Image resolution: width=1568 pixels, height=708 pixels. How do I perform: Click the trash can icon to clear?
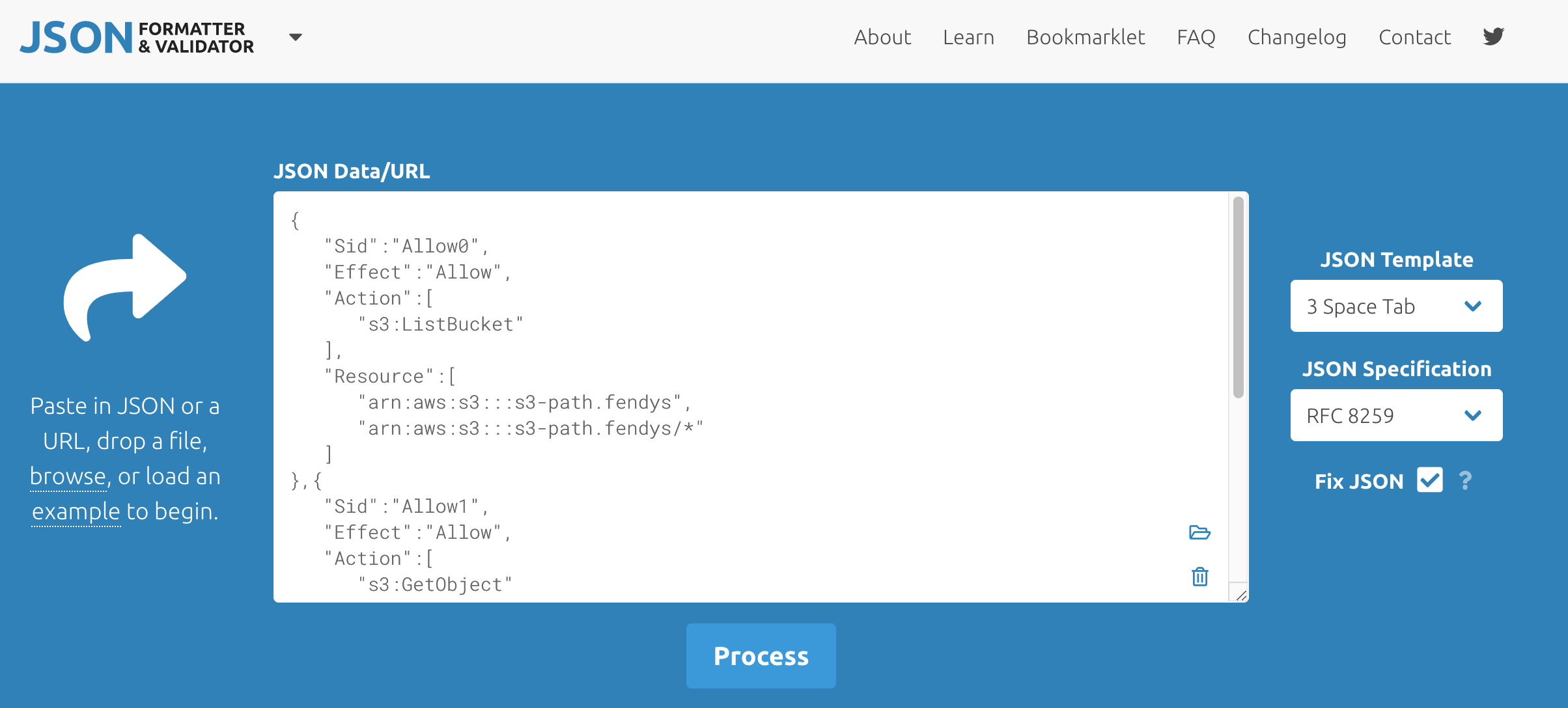click(x=1199, y=577)
